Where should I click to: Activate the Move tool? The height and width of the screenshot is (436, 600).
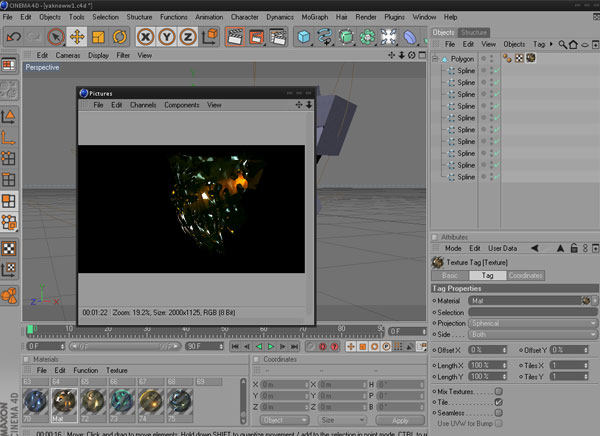tap(77, 37)
